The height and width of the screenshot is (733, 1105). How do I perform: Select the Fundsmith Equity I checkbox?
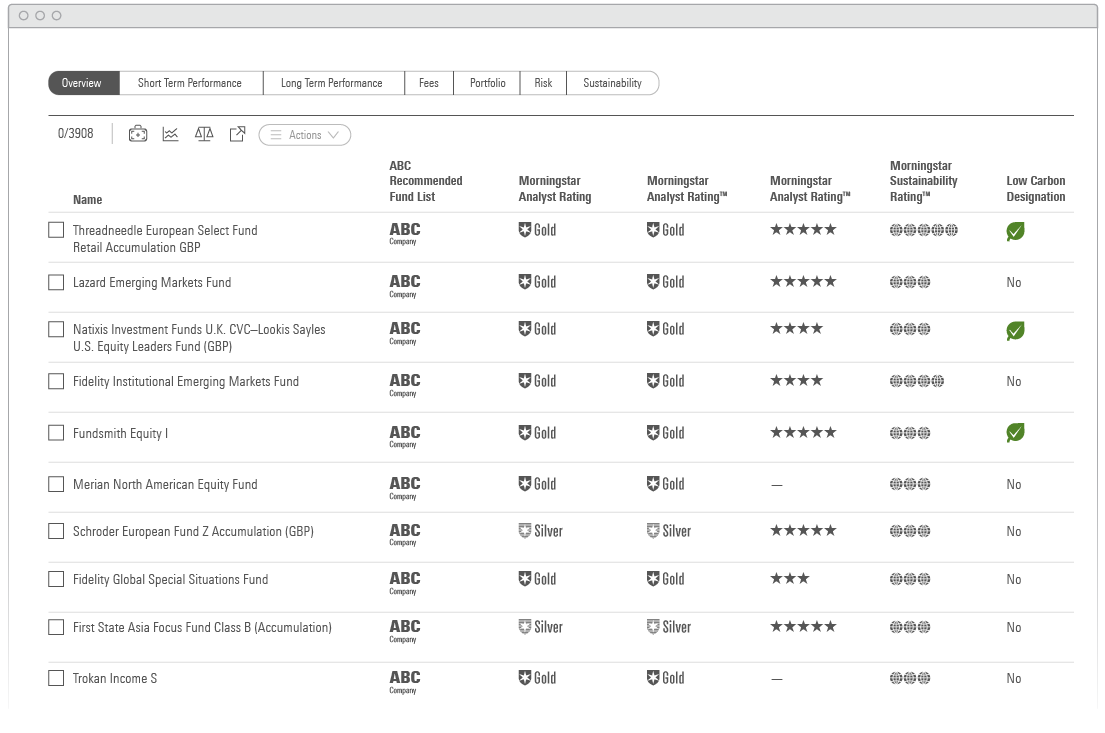[x=56, y=433]
